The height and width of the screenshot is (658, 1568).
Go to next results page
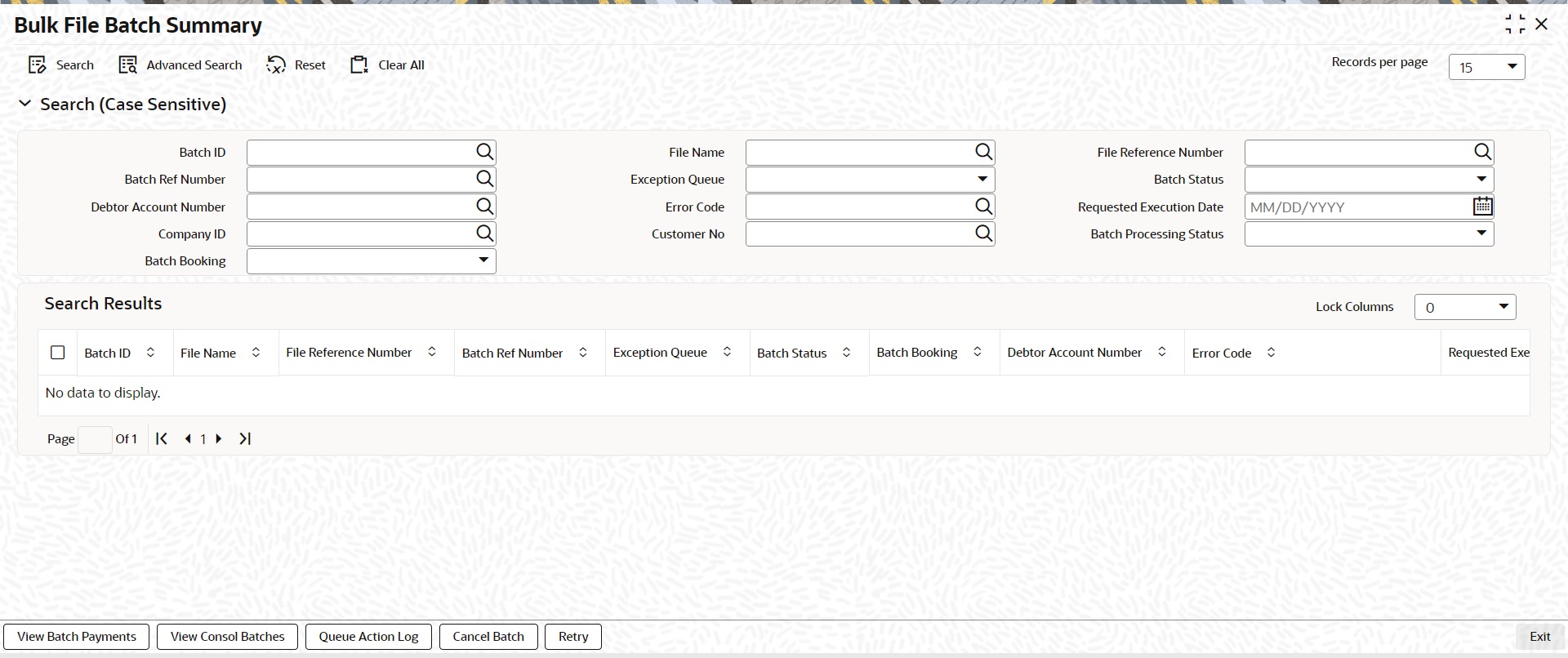click(218, 438)
